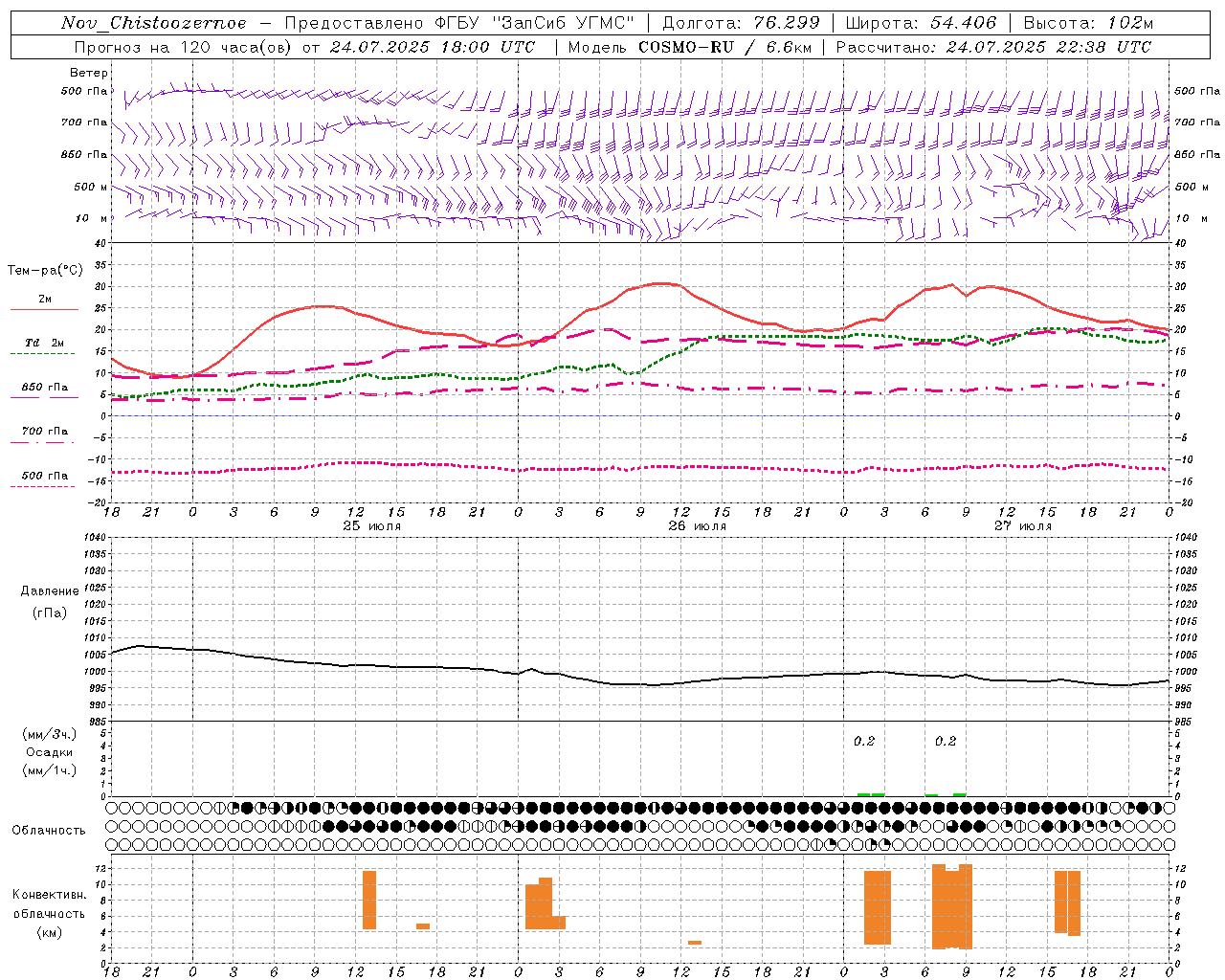The height and width of the screenshot is (980, 1225).
Task: Click the 'Давление' pressure panel label
Action: 50,591
